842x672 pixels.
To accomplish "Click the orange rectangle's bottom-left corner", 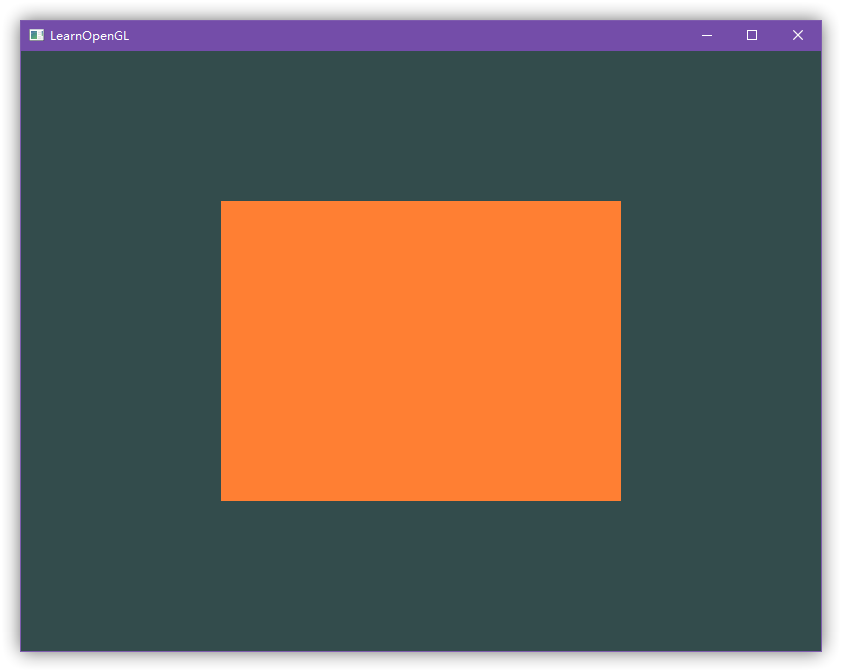I will coord(223,498).
